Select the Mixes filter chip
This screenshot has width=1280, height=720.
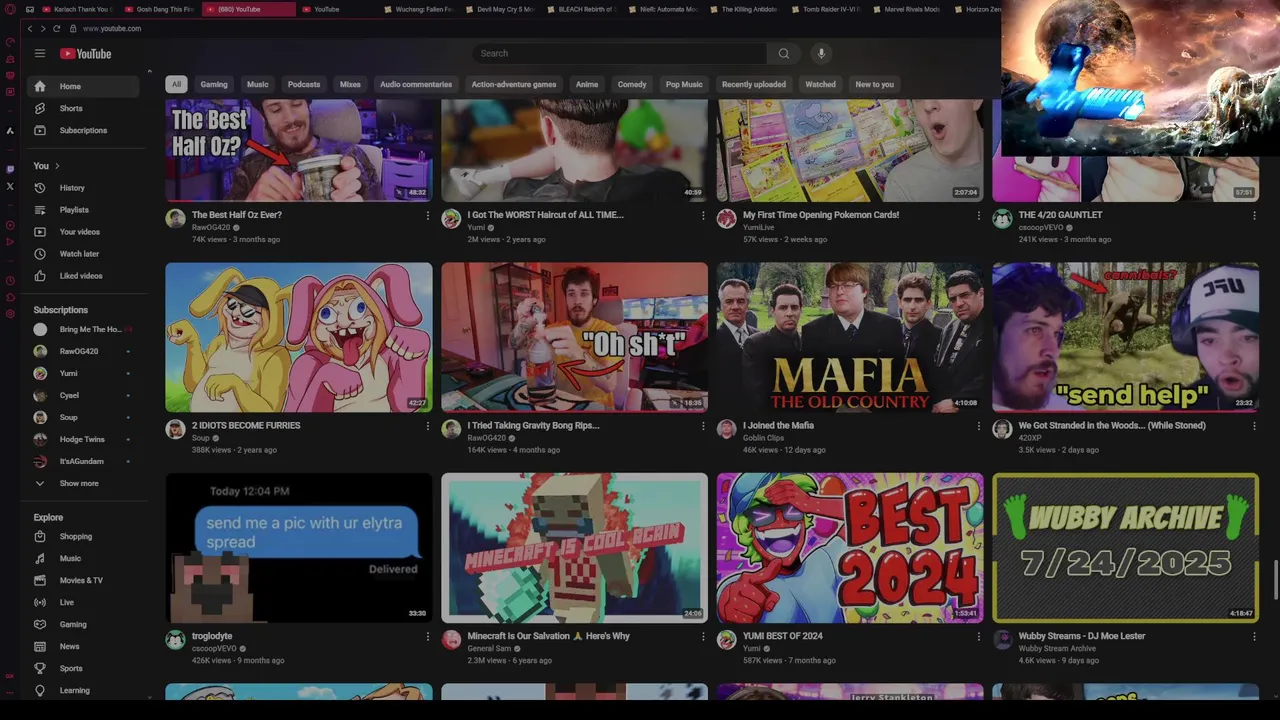pos(350,84)
